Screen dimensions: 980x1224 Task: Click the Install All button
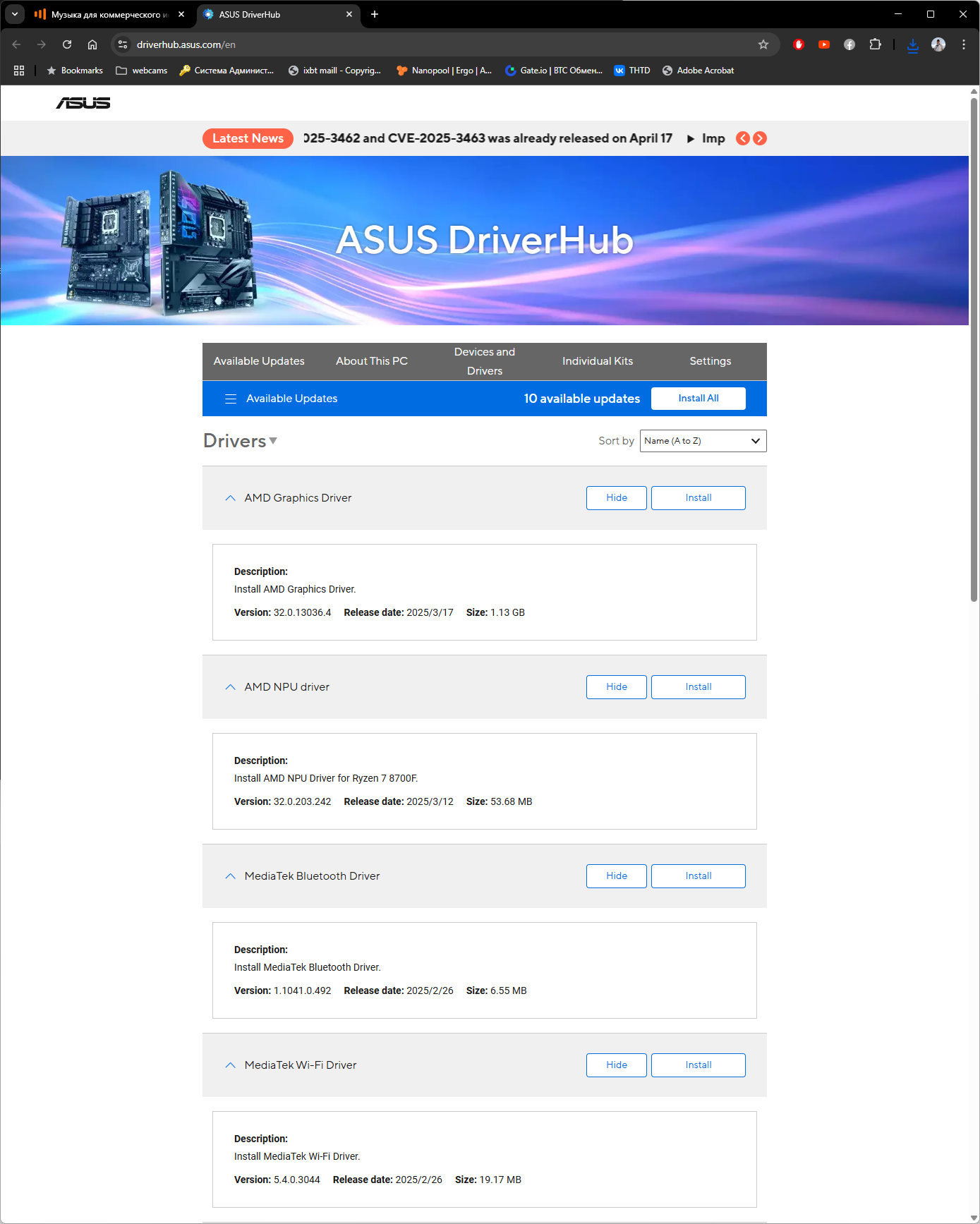coord(698,399)
